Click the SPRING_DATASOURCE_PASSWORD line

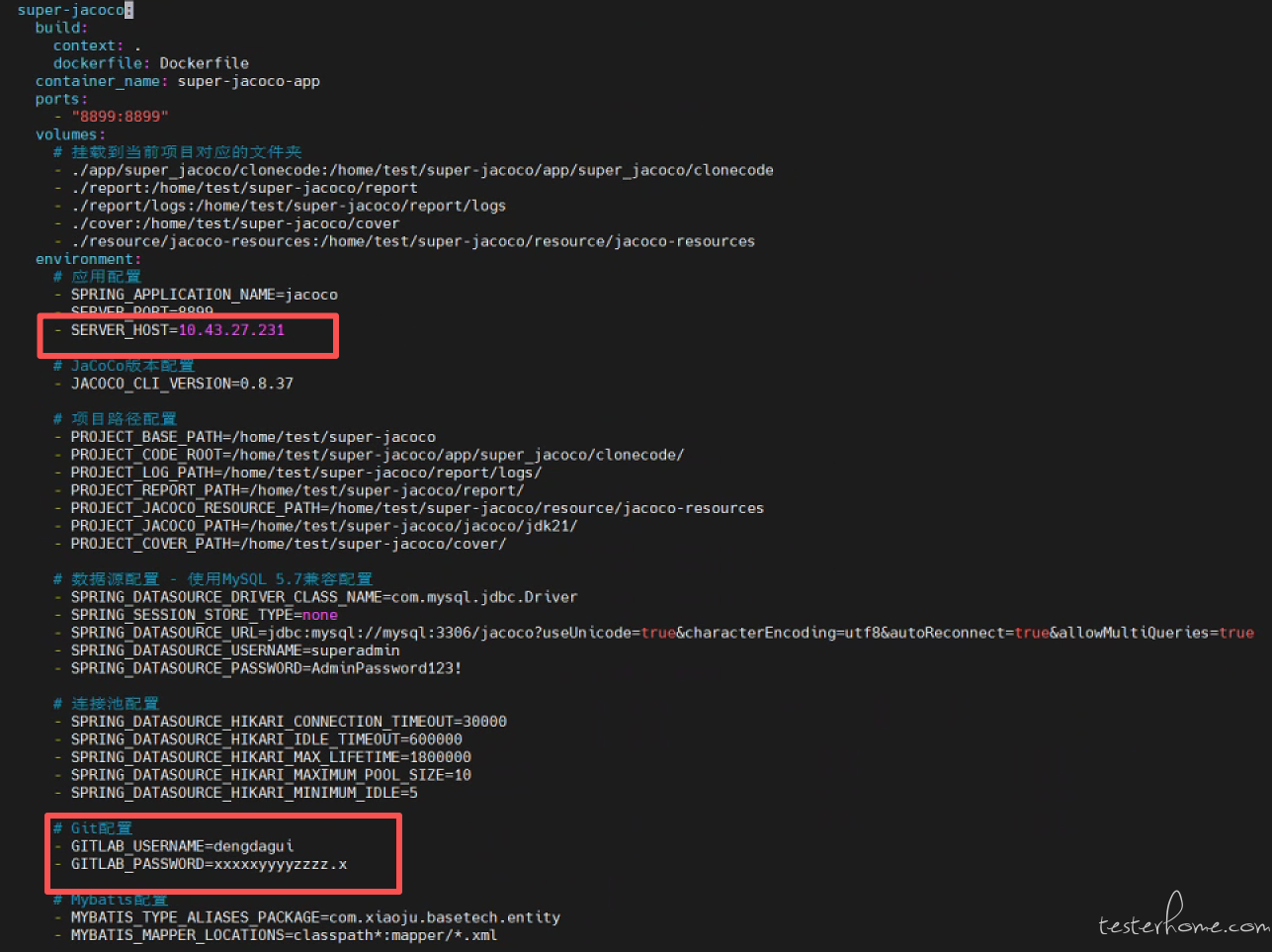266,668
